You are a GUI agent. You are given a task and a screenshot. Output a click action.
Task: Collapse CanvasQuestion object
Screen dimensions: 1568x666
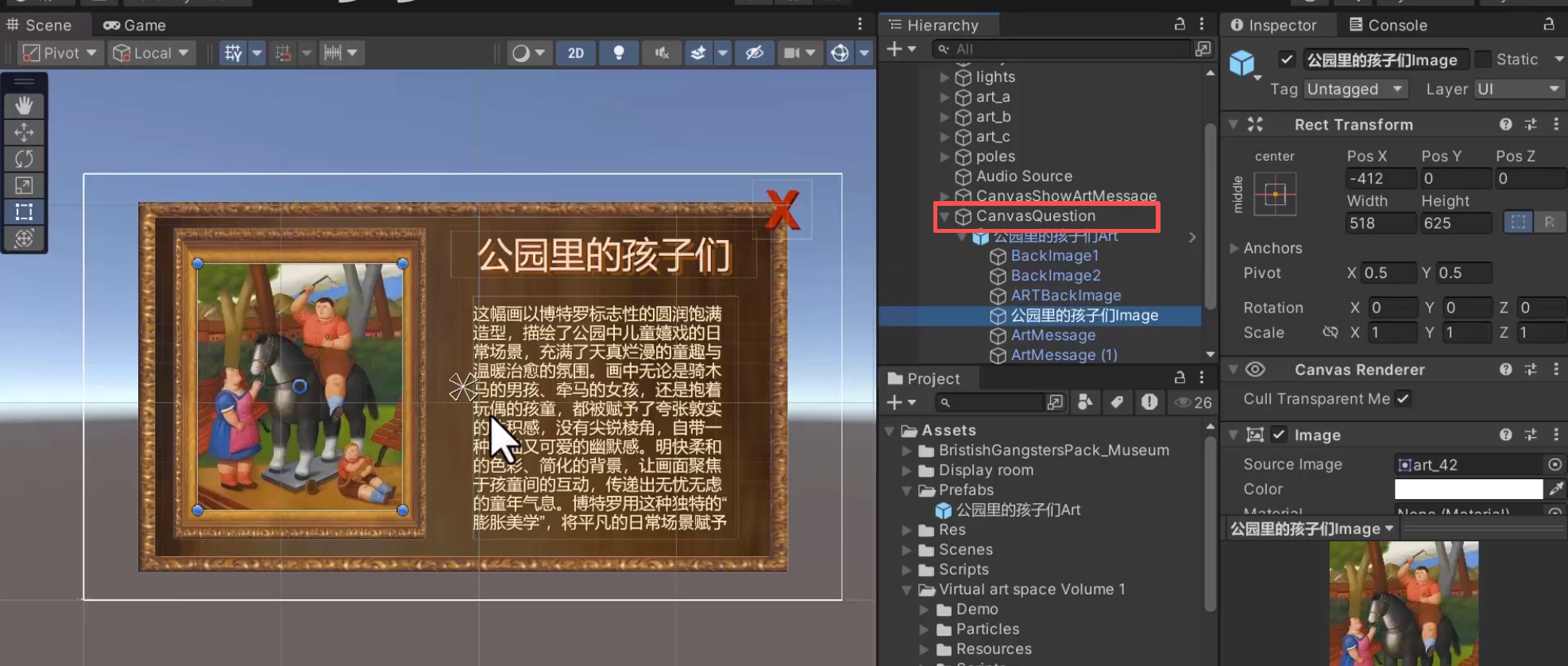coord(944,216)
